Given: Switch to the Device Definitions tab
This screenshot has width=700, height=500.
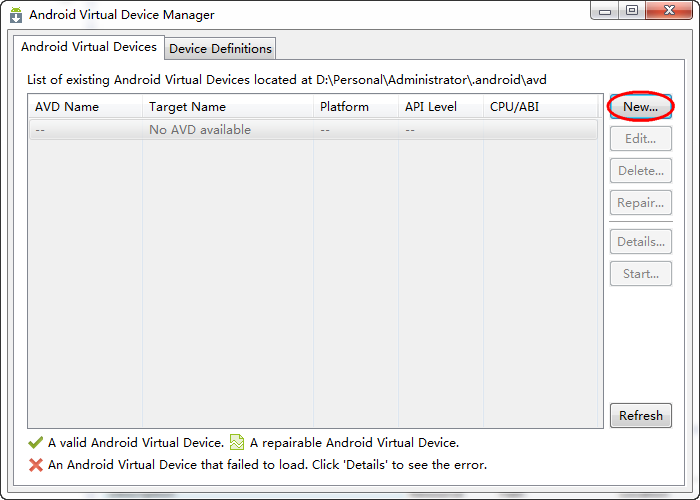Looking at the screenshot, I should tap(220, 48).
